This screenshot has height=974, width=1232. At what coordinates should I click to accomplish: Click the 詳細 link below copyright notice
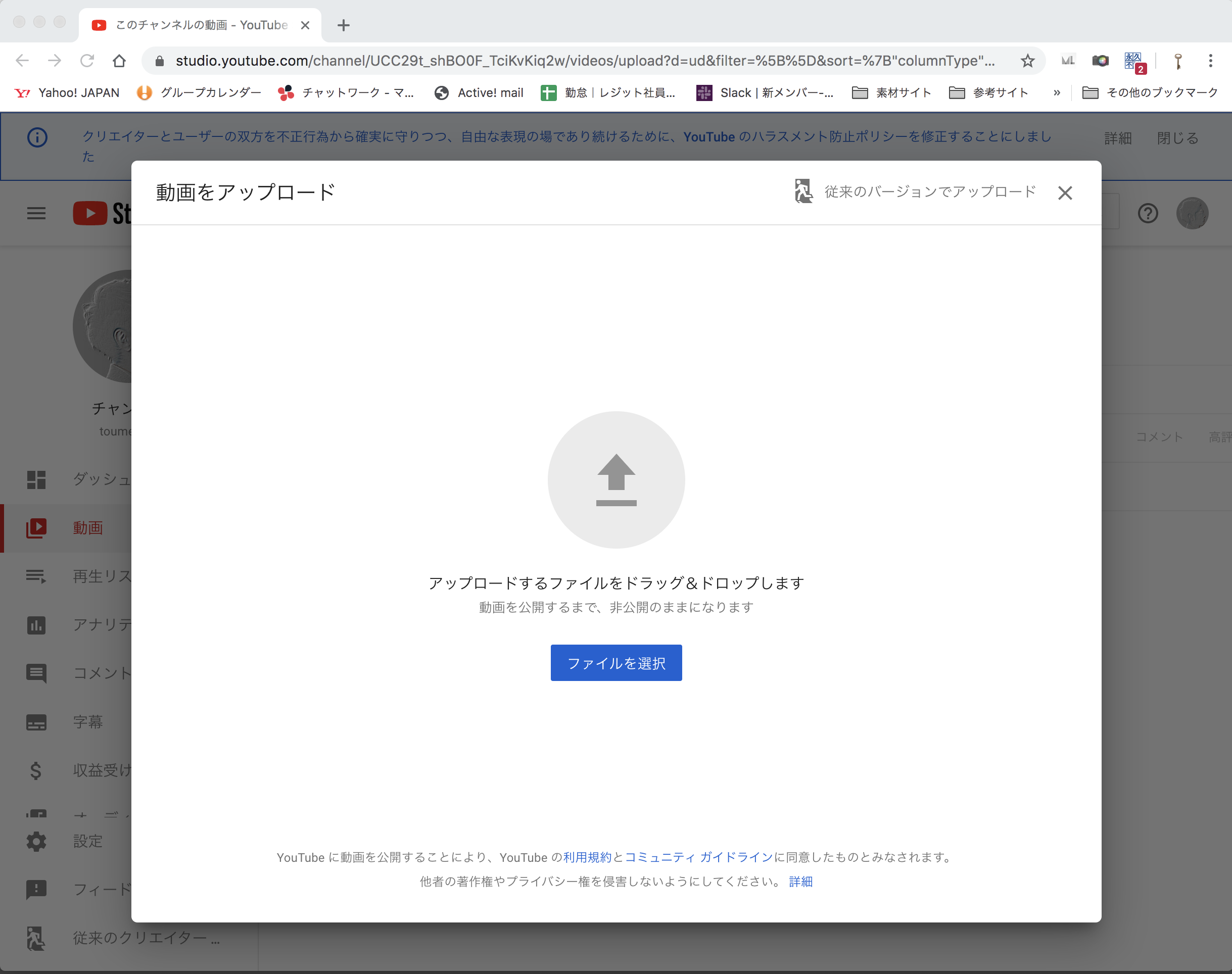point(801,882)
